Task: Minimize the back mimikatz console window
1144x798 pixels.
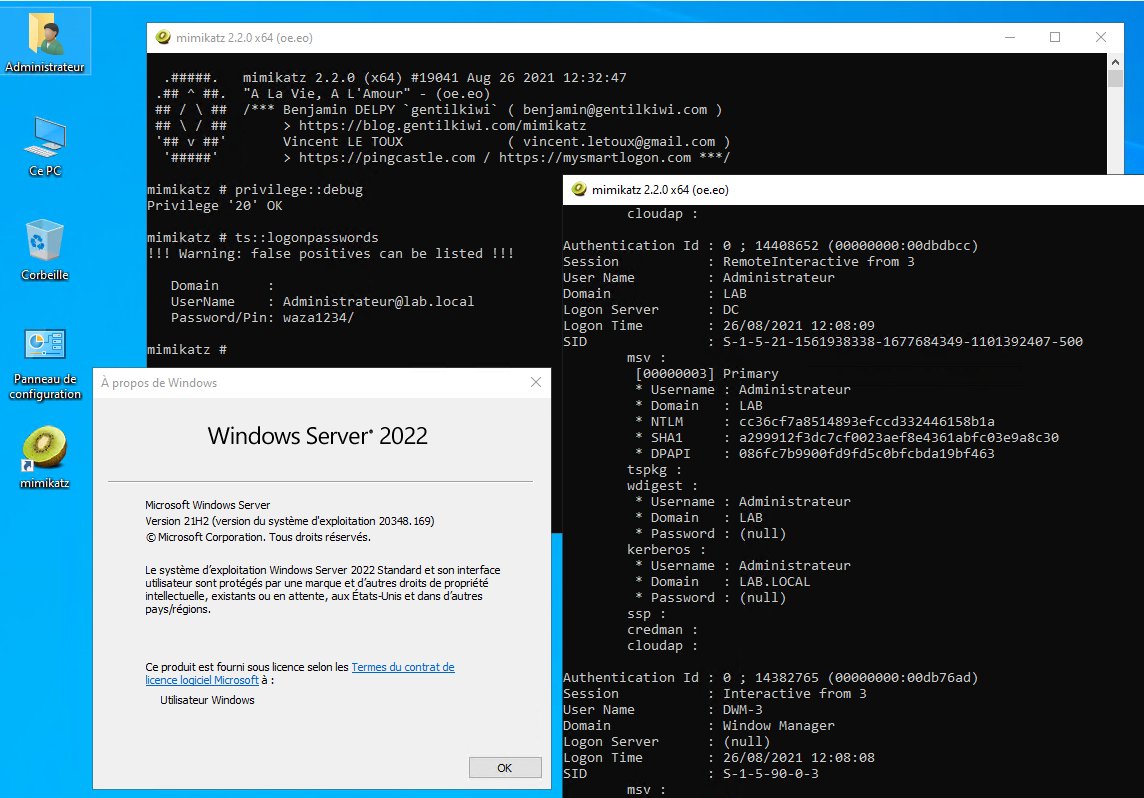Action: tap(1010, 37)
